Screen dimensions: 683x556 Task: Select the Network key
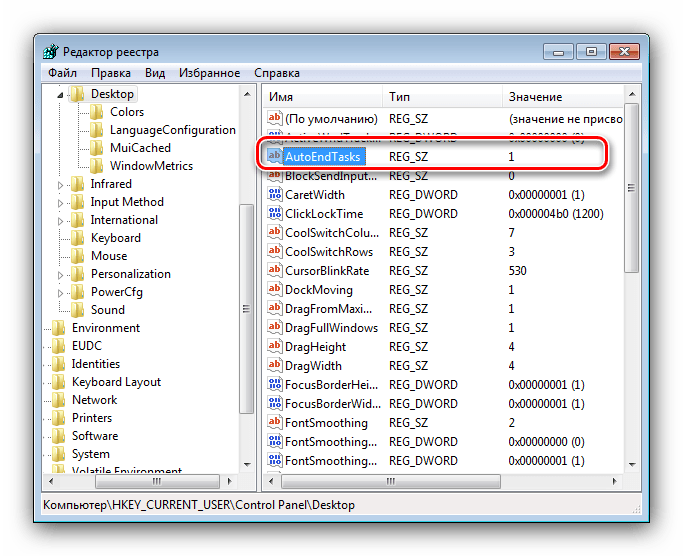[x=95, y=400]
